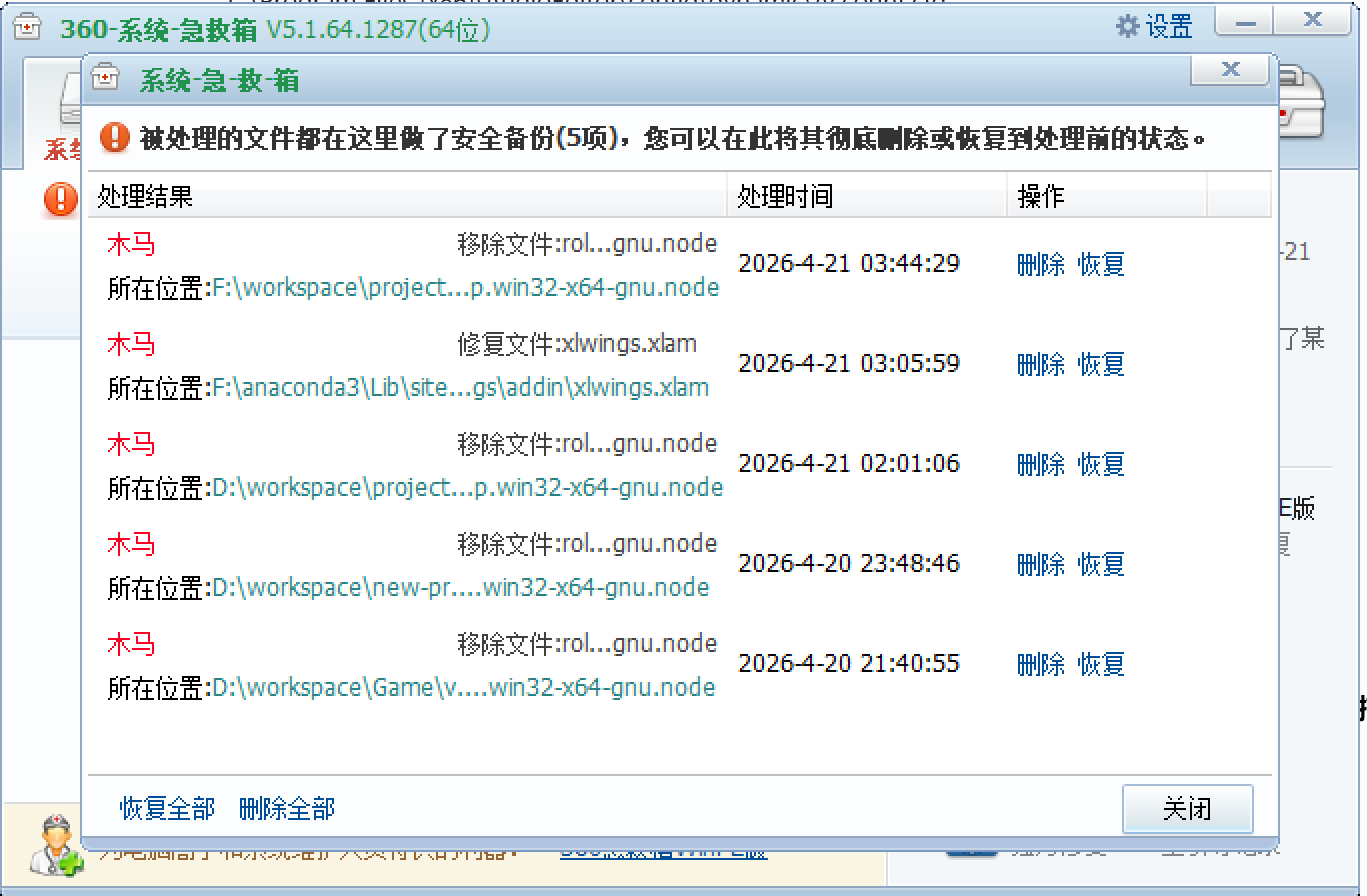Viewport: 1367px width, 896px height.
Task: Click 删除全部 to delete all backups
Action: point(287,808)
